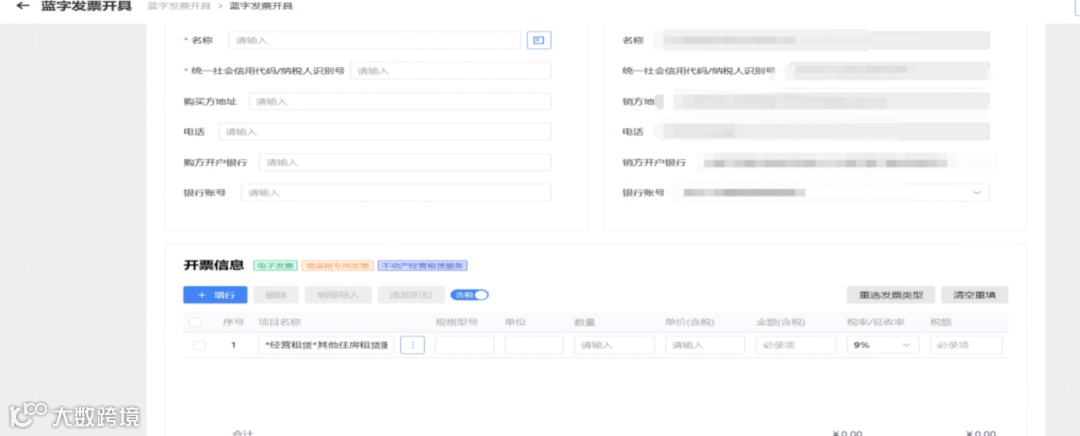Viewport: 1080px width, 436px height.
Task: Click the blue 不动产经营租赁服务 tag
Action: (x=422, y=265)
